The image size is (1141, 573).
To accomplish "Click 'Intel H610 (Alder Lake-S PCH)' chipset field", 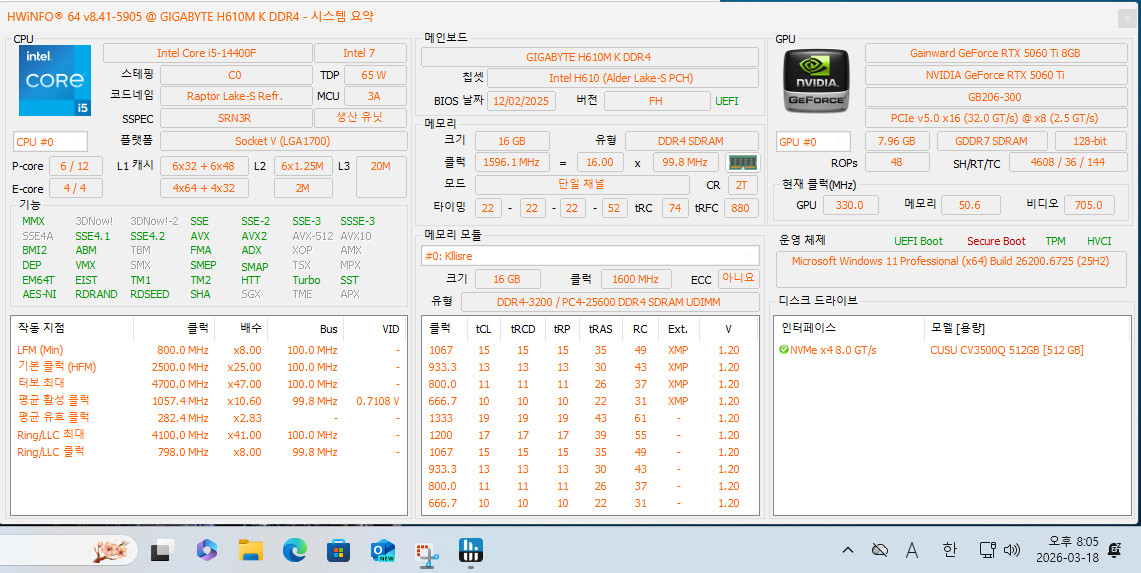I will (x=622, y=78).
